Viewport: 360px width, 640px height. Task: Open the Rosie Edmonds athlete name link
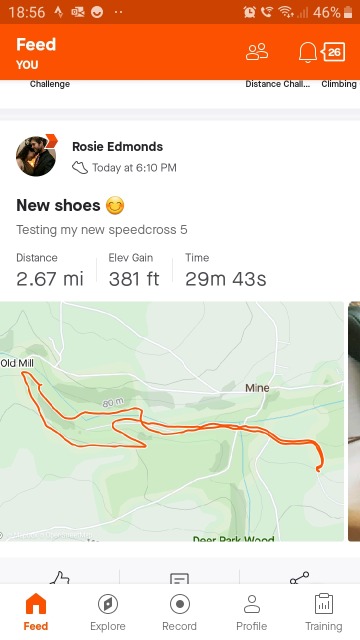(118, 147)
